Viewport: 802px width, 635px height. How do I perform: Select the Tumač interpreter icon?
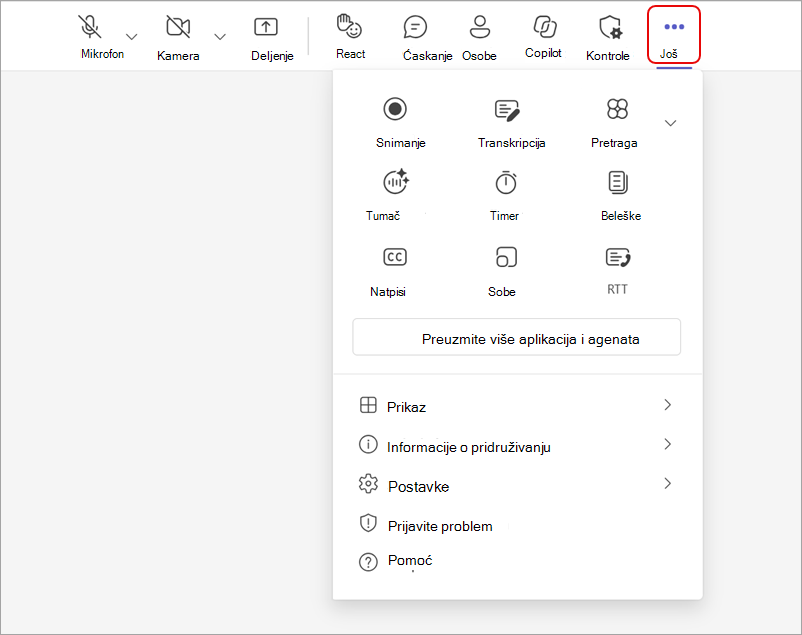[x=396, y=182]
